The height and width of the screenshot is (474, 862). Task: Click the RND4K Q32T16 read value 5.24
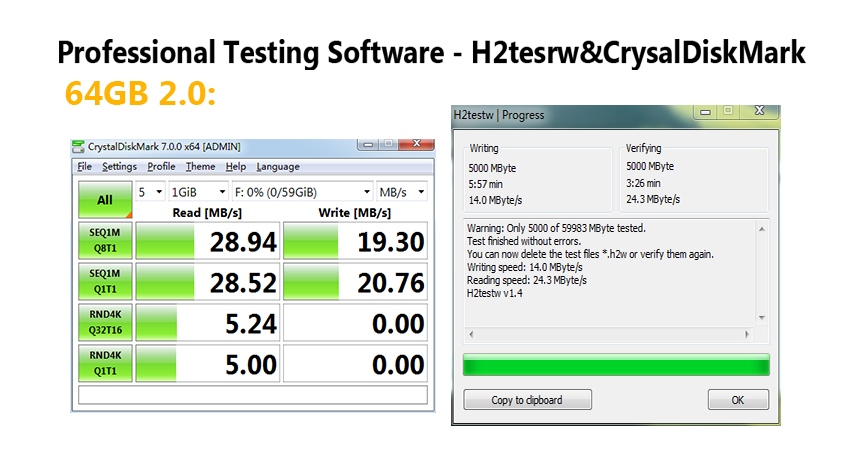coord(251,324)
